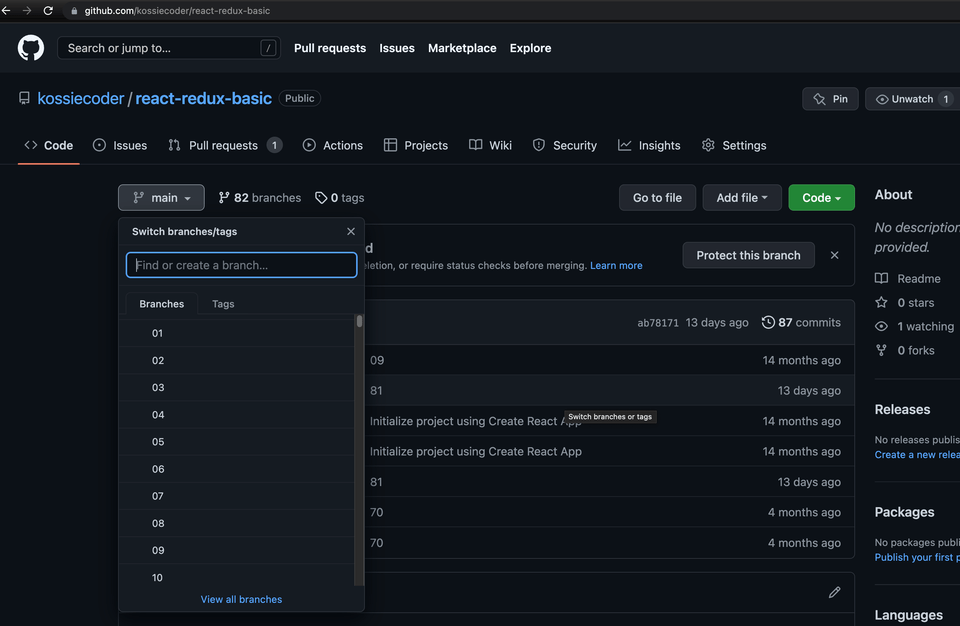Click the 82 branches link

(x=260, y=198)
